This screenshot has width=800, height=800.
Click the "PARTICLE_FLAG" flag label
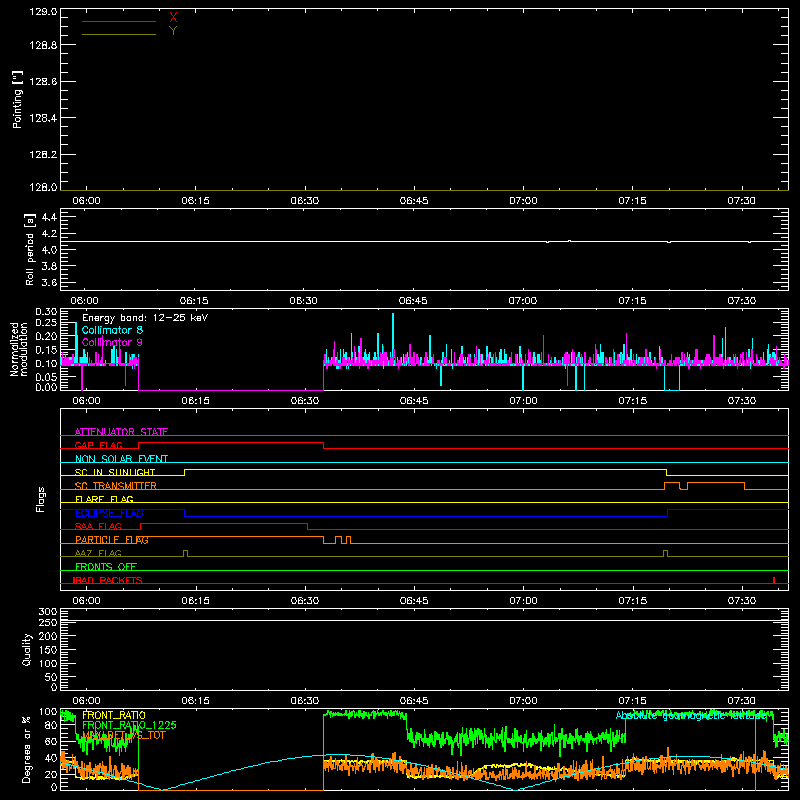pyautogui.click(x=112, y=540)
